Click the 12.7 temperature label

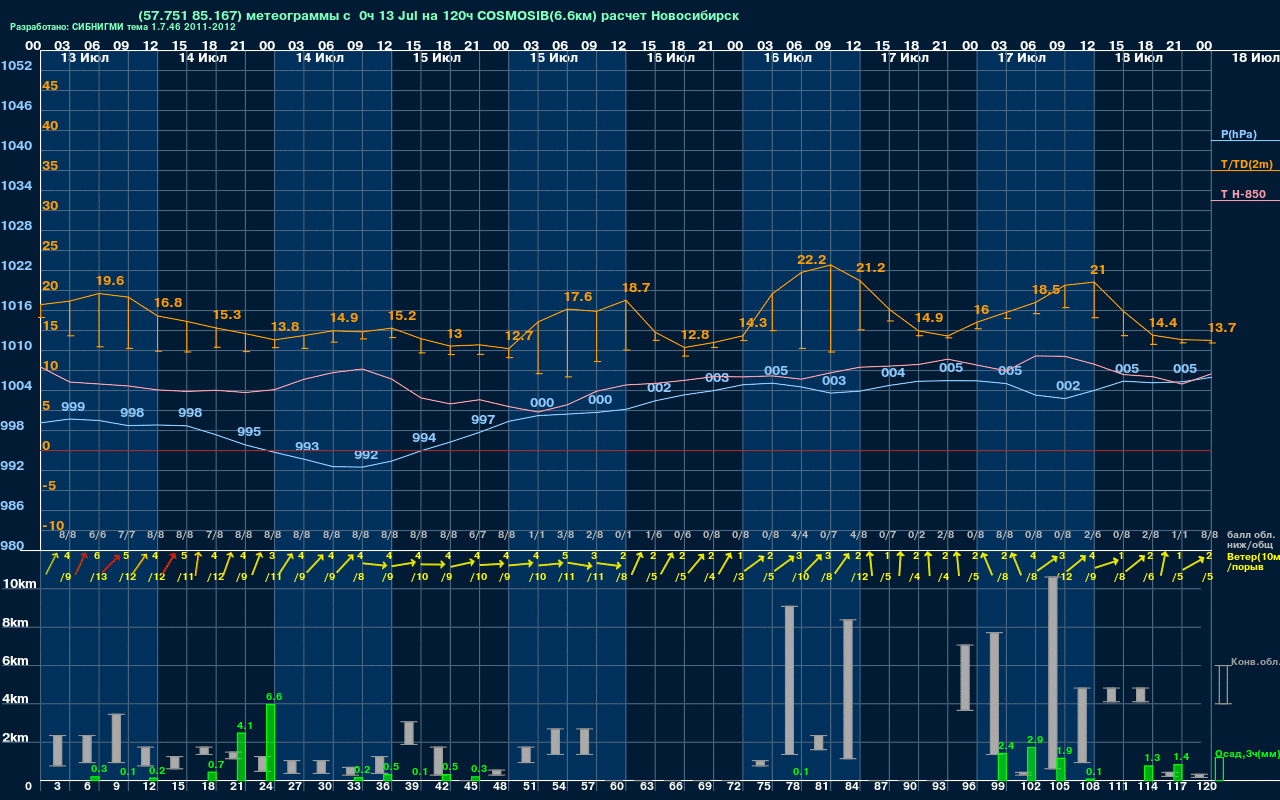519,336
